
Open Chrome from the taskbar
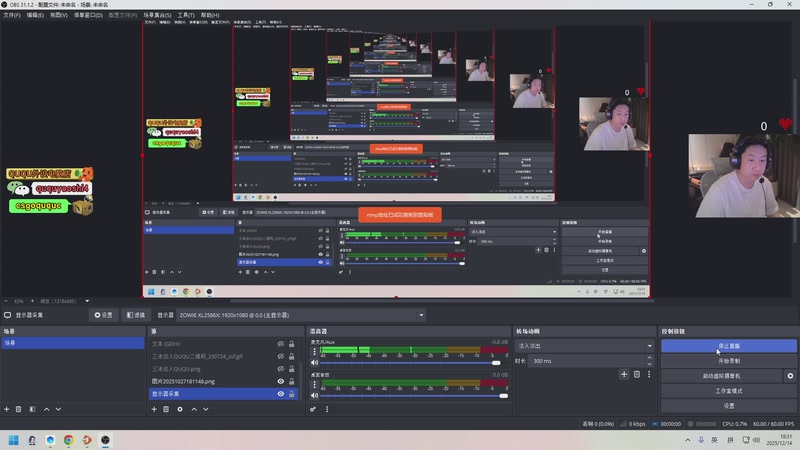click(x=68, y=440)
